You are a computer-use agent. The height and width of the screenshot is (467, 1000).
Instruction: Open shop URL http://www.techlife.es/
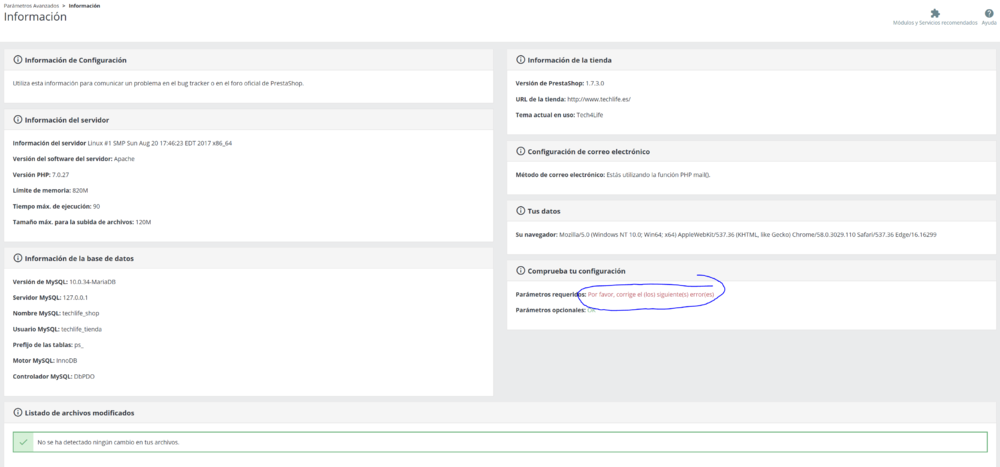pos(599,100)
